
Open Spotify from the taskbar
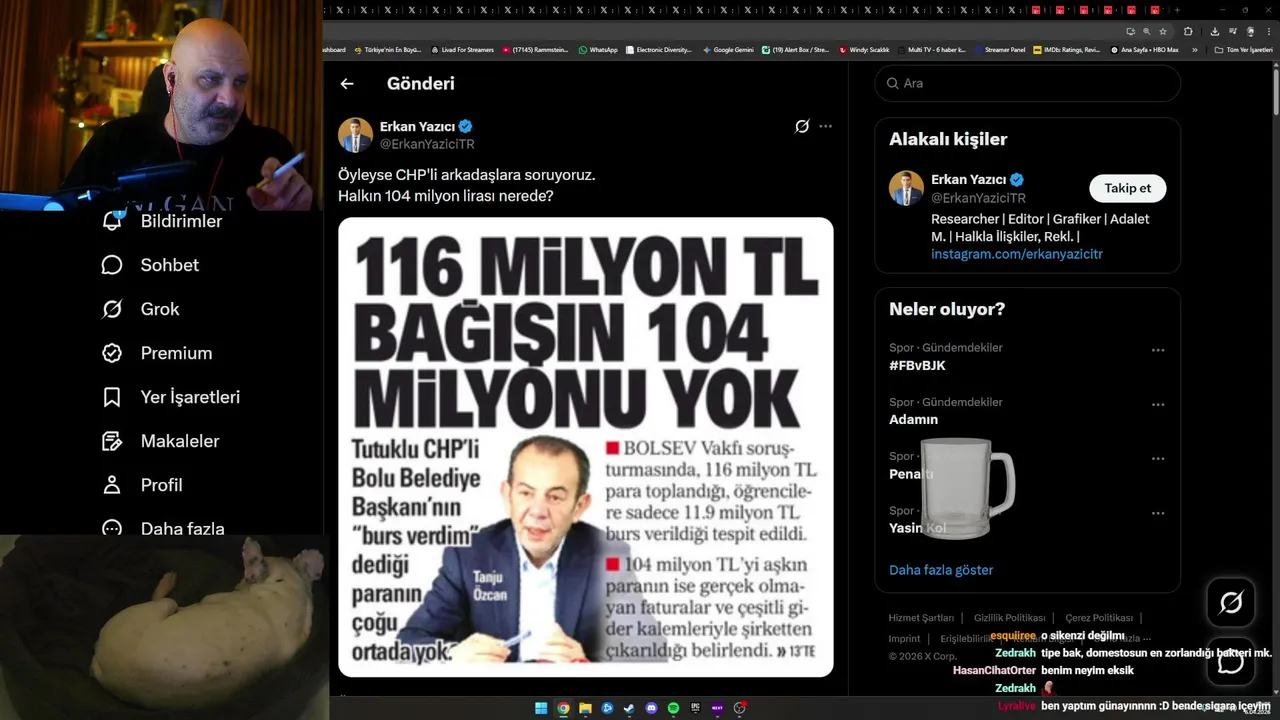(673, 708)
